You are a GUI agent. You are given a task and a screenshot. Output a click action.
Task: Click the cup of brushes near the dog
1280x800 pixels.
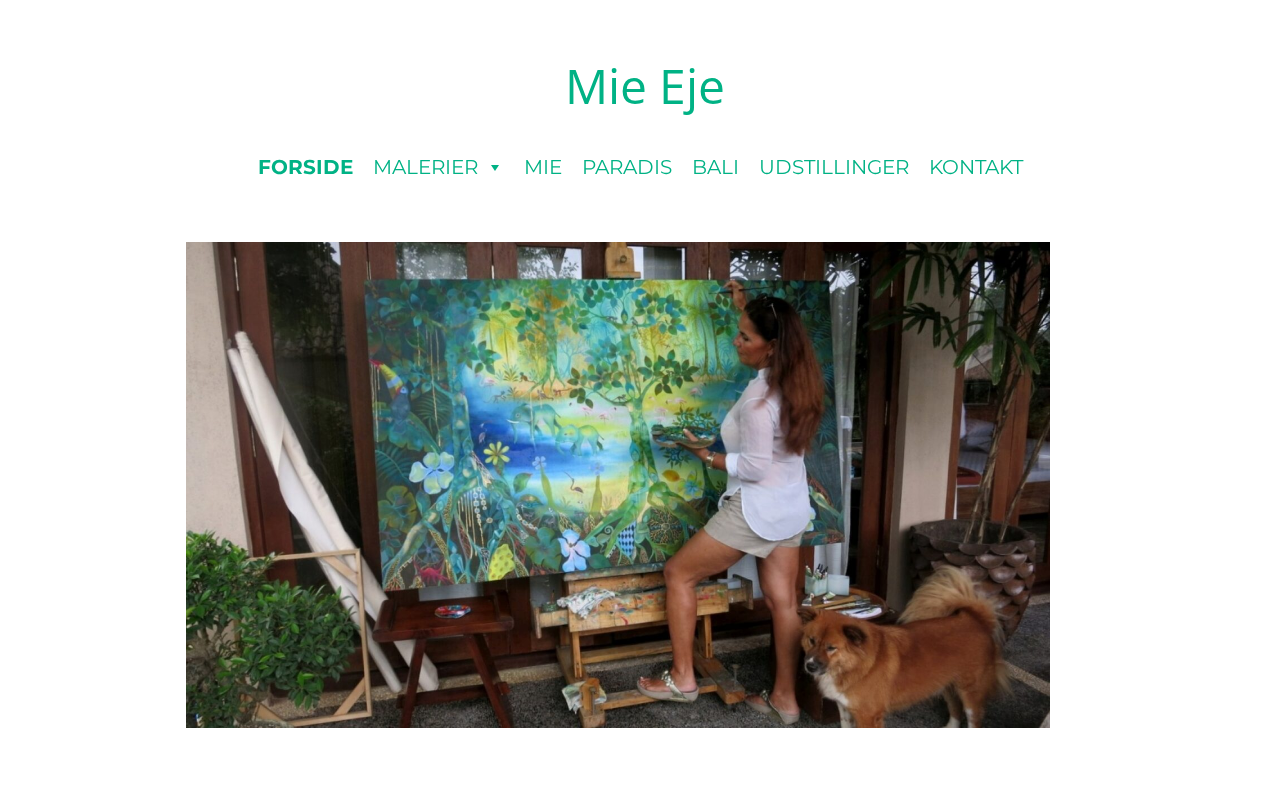[817, 580]
